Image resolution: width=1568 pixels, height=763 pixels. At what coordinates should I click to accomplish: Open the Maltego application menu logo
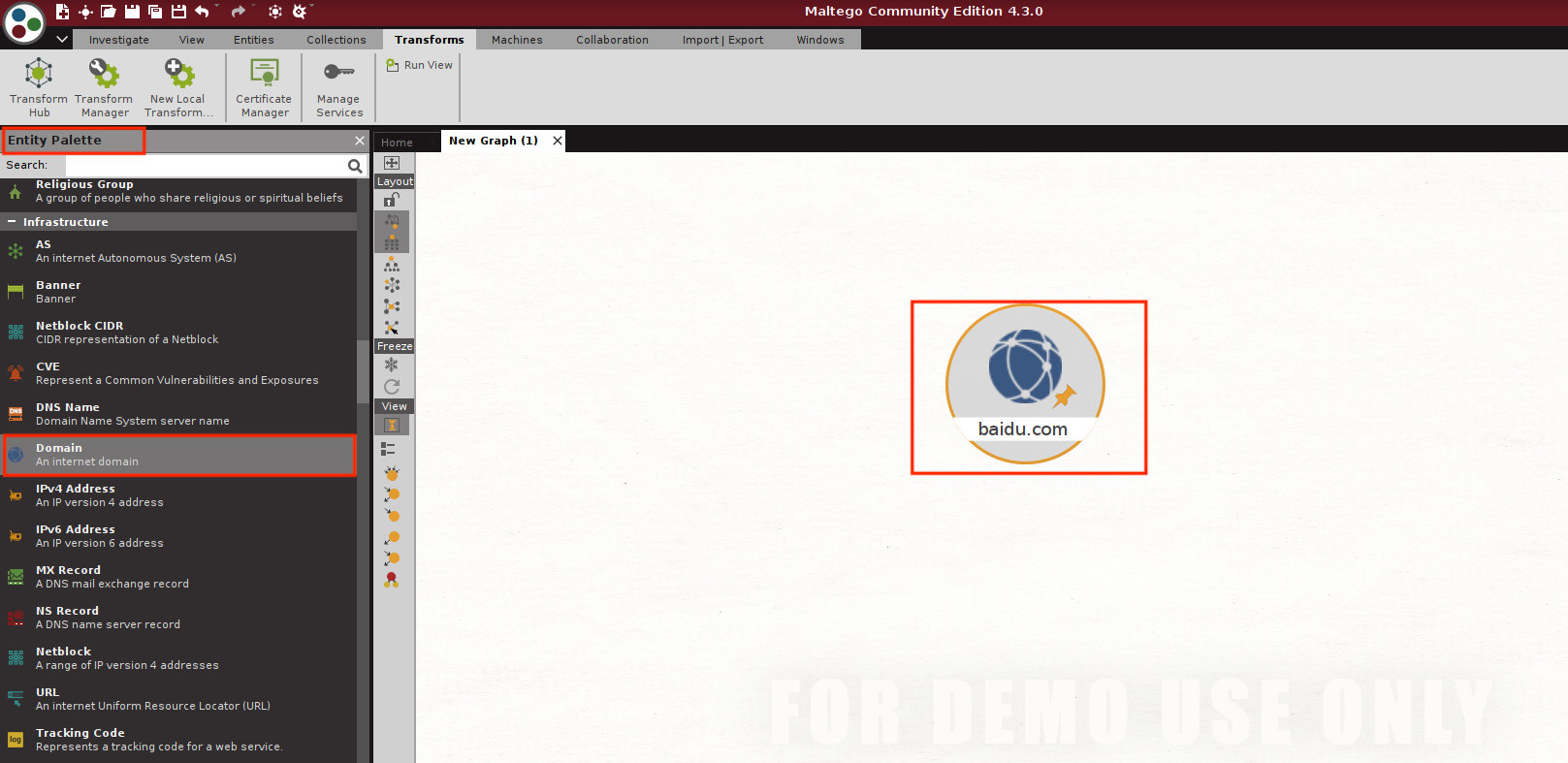[x=24, y=23]
